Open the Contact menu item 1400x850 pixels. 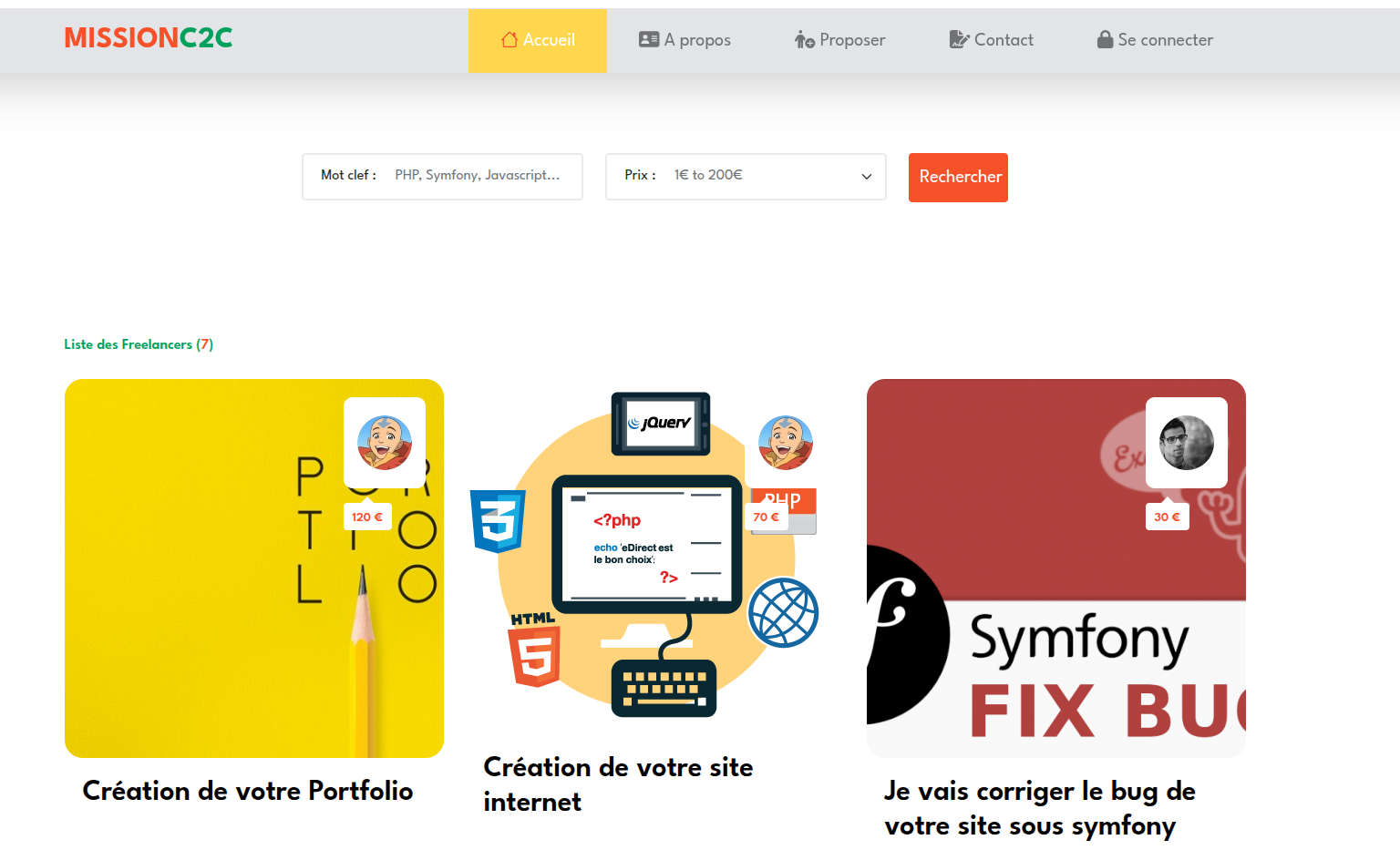[x=992, y=40]
